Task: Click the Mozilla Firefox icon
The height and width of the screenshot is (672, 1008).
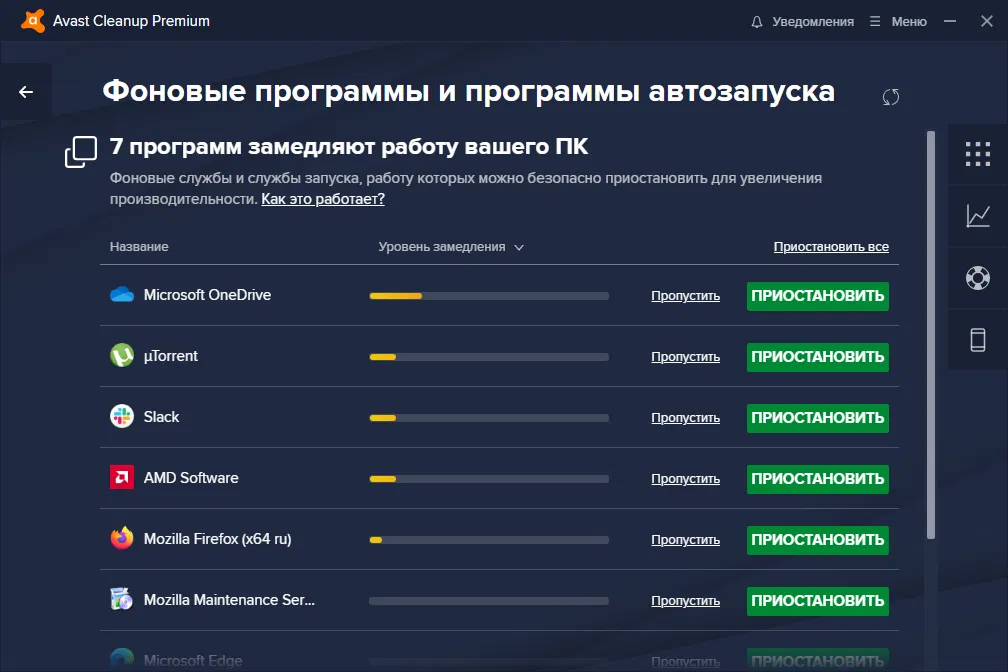Action: pos(121,539)
